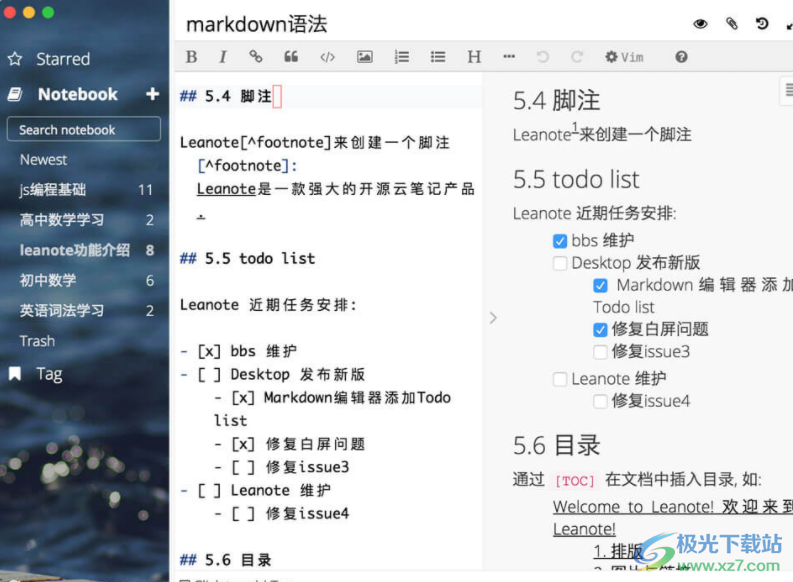Image resolution: width=793 pixels, height=582 pixels.
Task: Apply italic formatting with the I icon
Action: tap(223, 57)
